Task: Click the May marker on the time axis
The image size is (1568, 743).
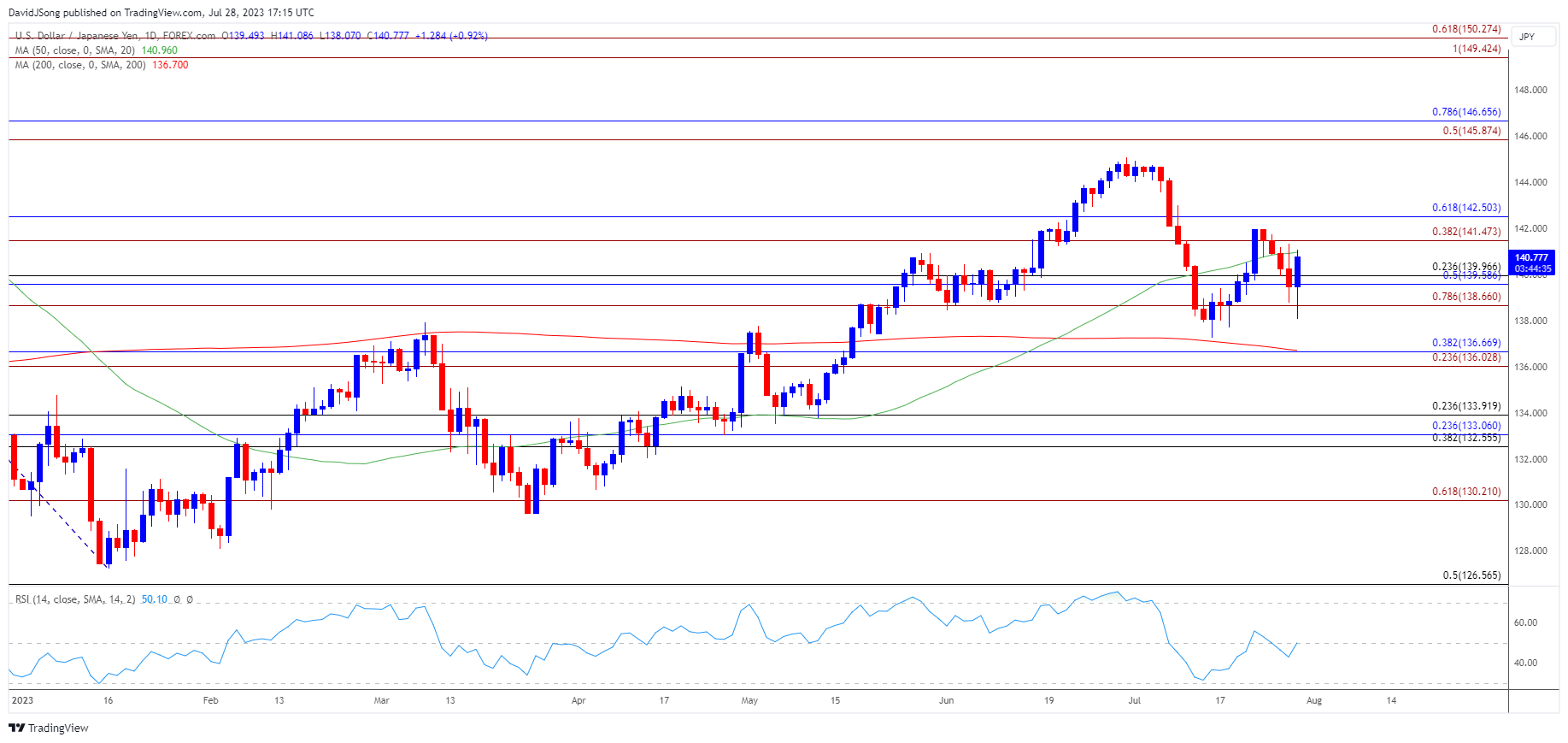Action: tap(749, 700)
